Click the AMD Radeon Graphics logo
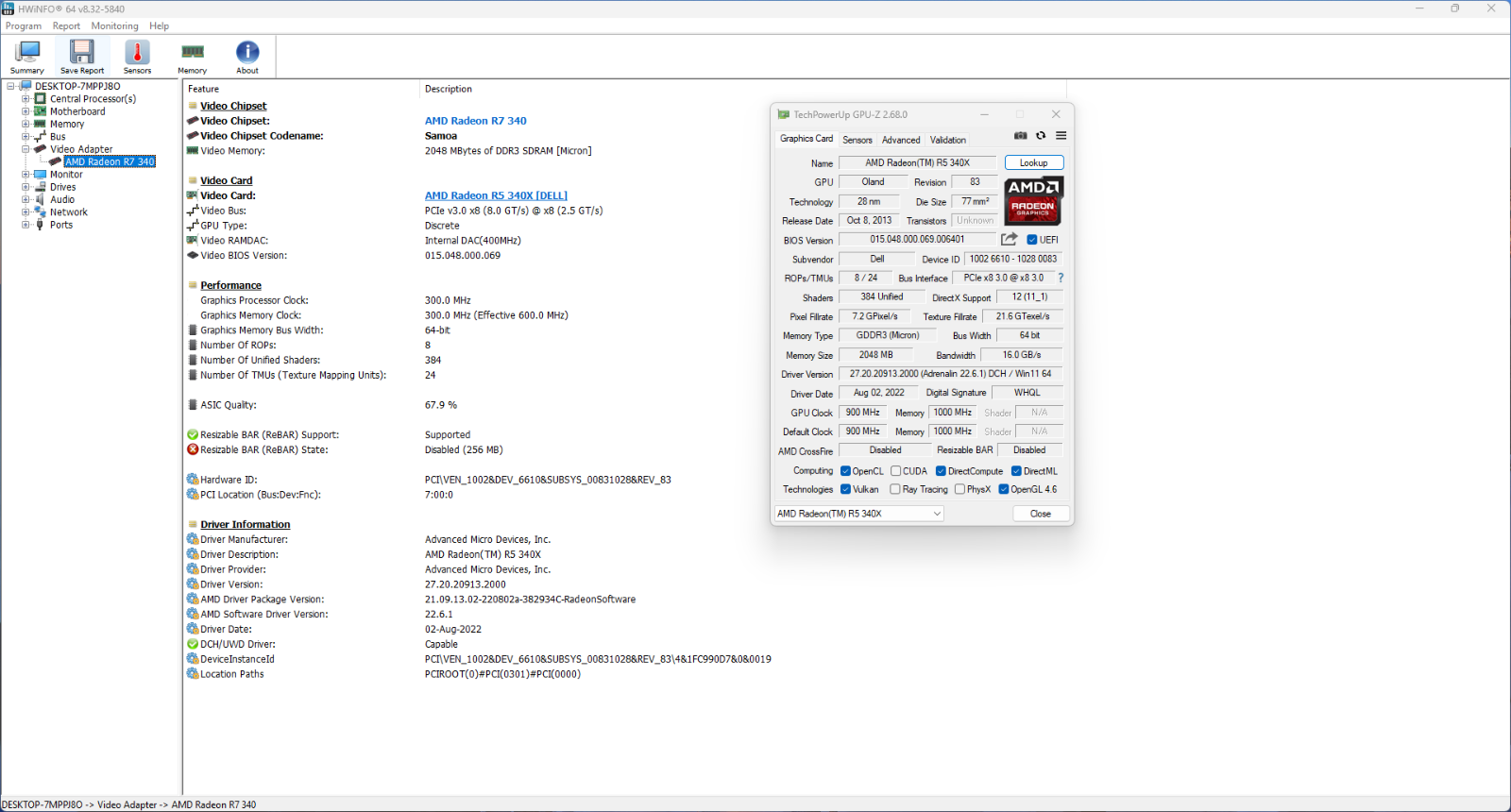Image resolution: width=1511 pixels, height=812 pixels. (1033, 199)
